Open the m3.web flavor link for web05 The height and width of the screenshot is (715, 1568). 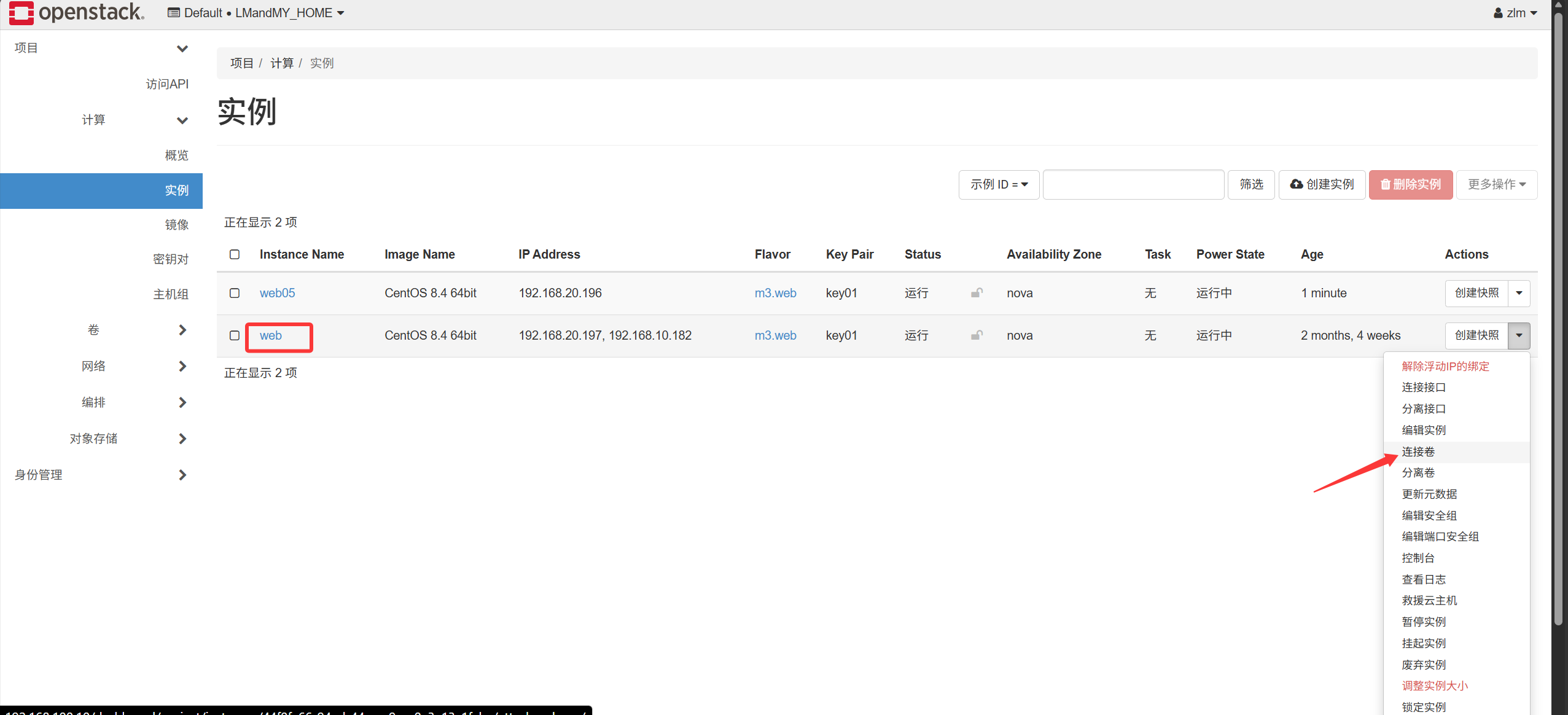pos(775,293)
